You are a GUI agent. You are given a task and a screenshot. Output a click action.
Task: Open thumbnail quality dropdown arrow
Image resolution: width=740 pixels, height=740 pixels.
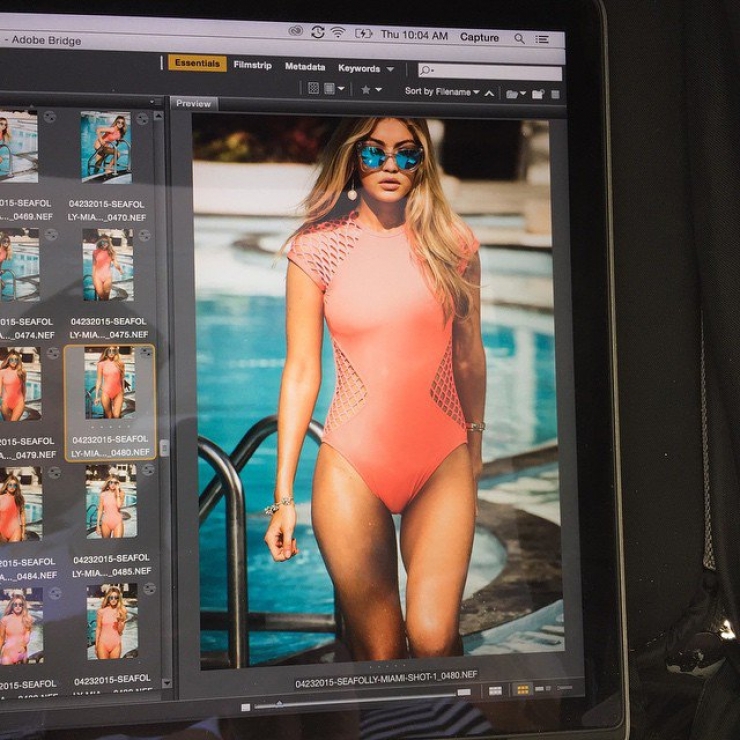341,89
